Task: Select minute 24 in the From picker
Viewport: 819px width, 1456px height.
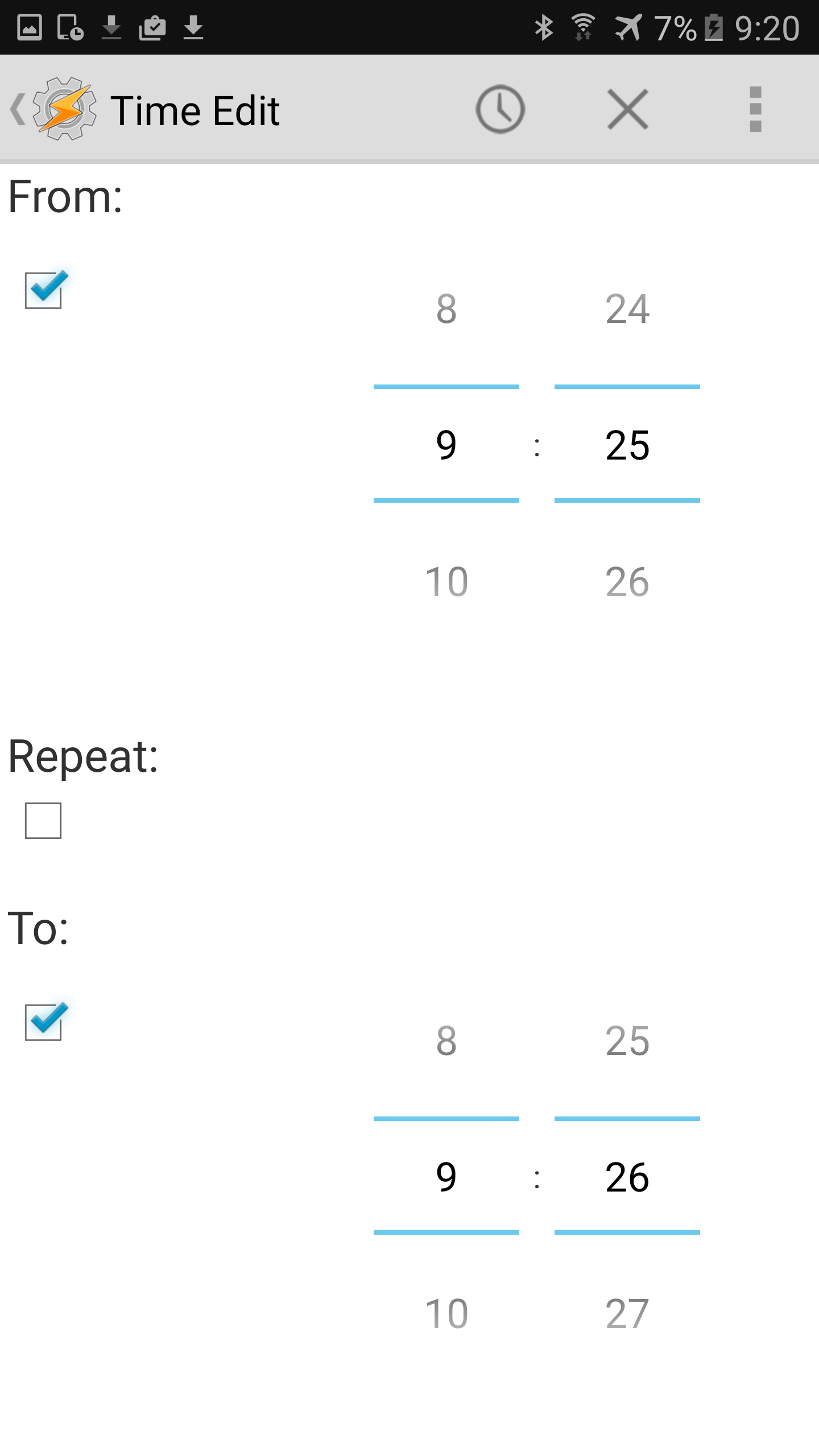Action: click(627, 309)
